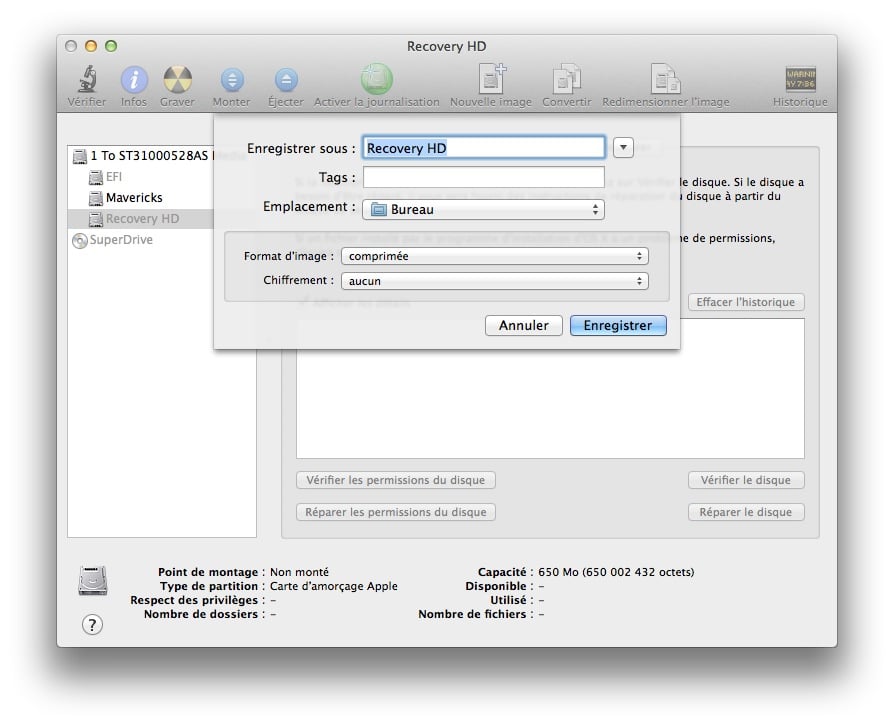
Task: Click the Annuler button
Action: pos(523,325)
